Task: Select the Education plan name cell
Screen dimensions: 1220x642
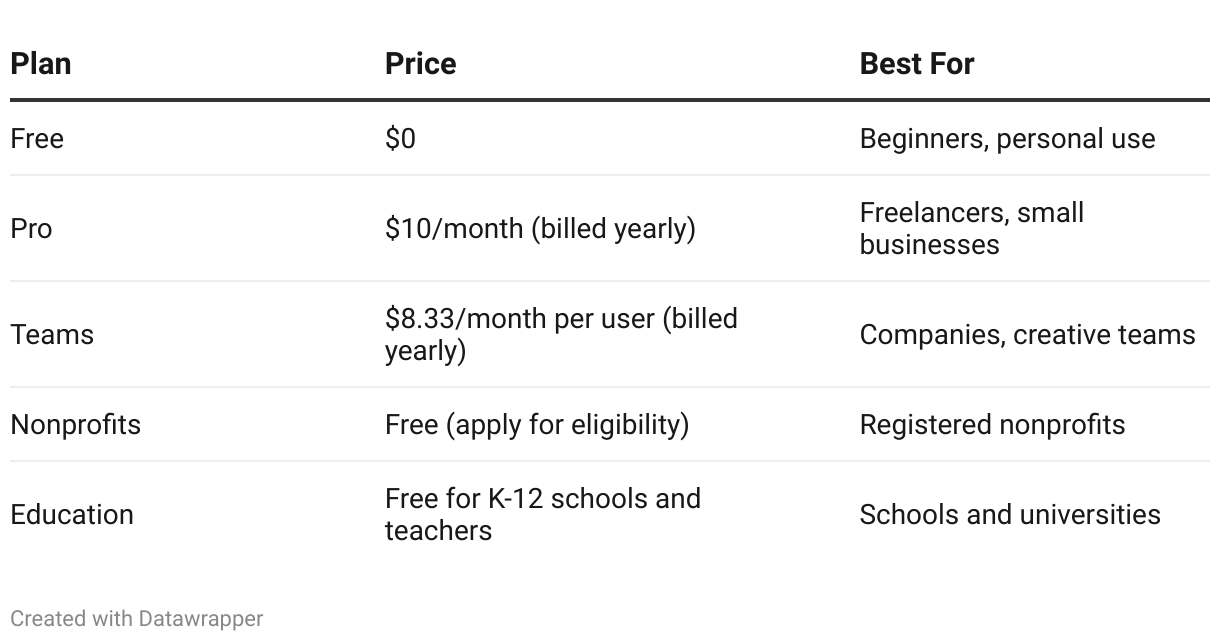Action: click(x=71, y=514)
